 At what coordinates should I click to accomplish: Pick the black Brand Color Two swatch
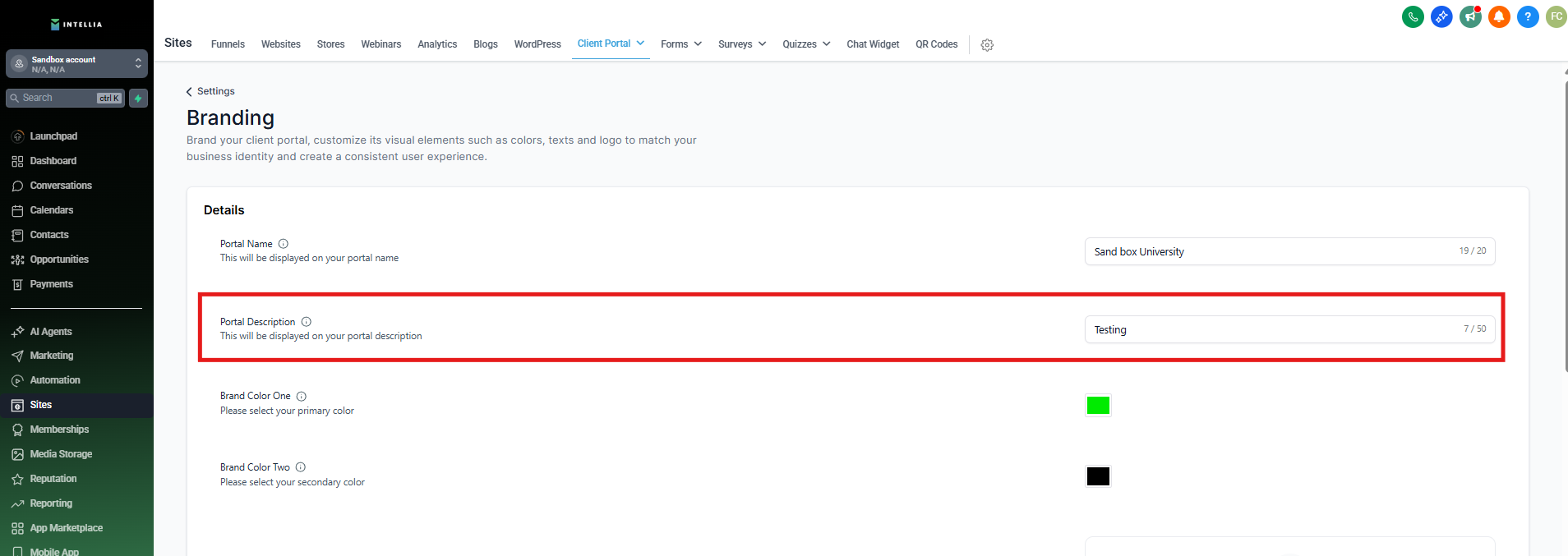(1098, 476)
